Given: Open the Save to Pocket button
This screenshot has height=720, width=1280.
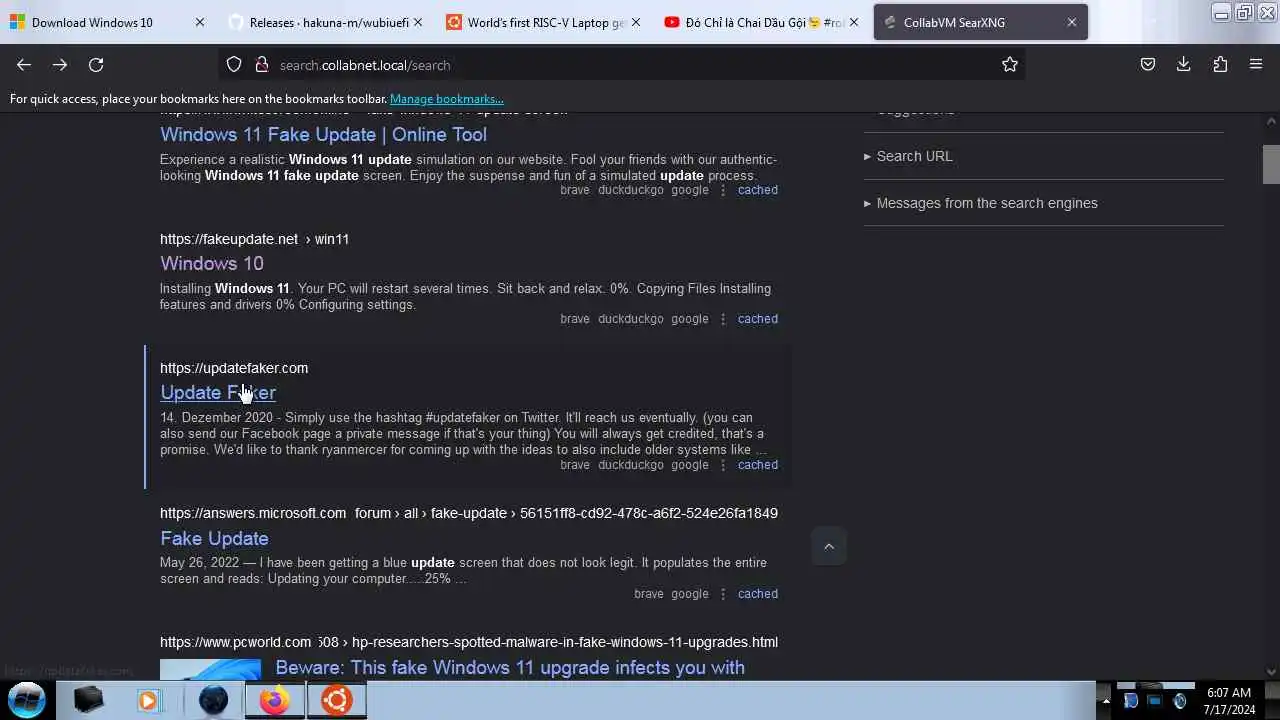Looking at the screenshot, I should point(1148,65).
